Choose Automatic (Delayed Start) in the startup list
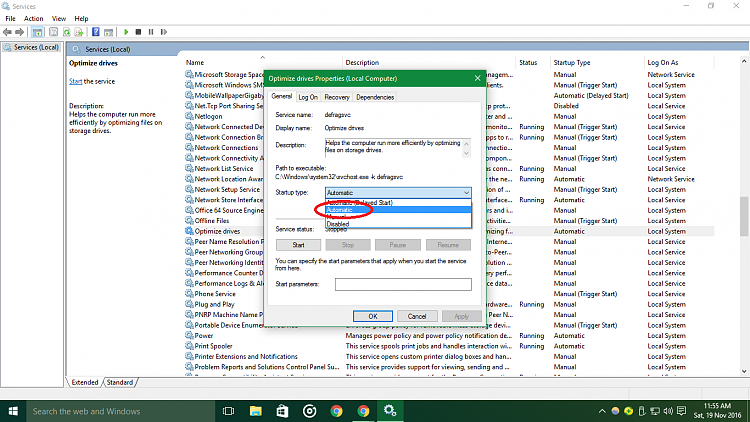Viewport: 750px width, 422px height. click(x=398, y=202)
